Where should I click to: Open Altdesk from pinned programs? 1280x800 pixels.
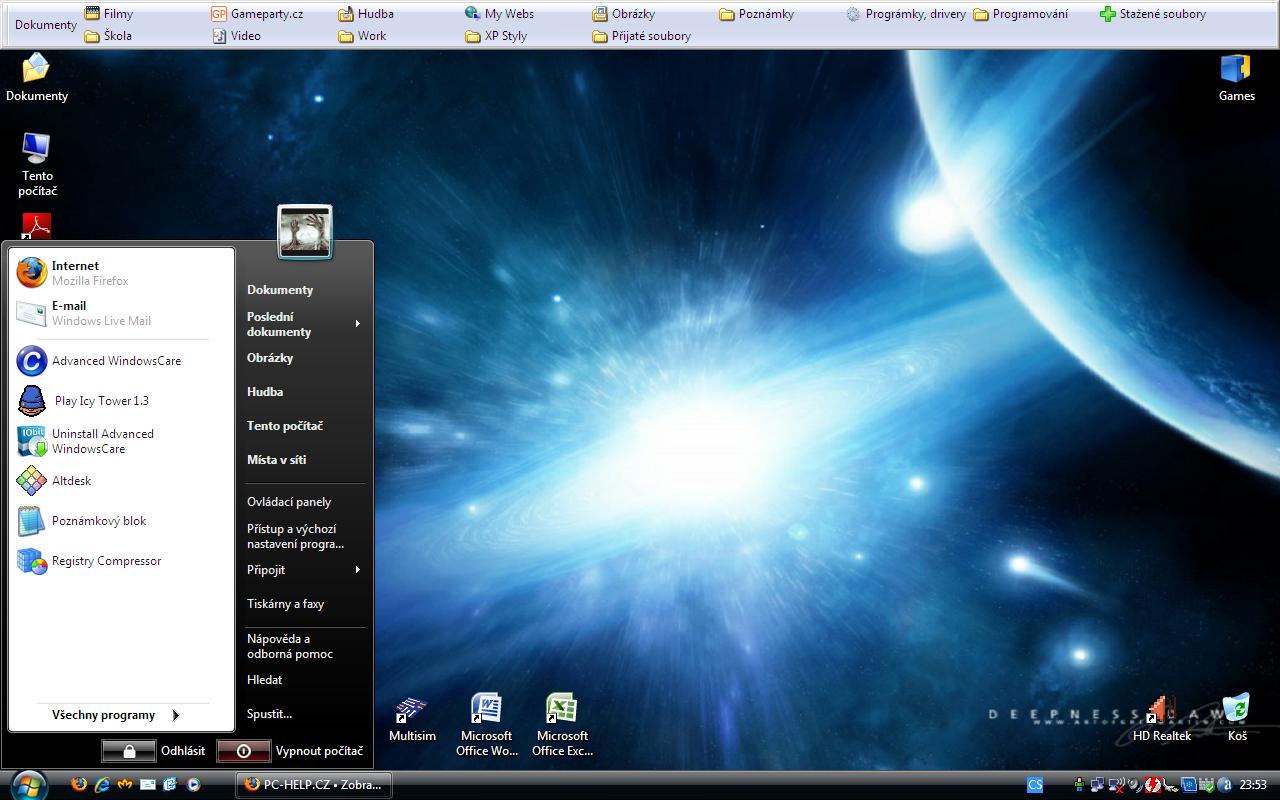click(70, 481)
